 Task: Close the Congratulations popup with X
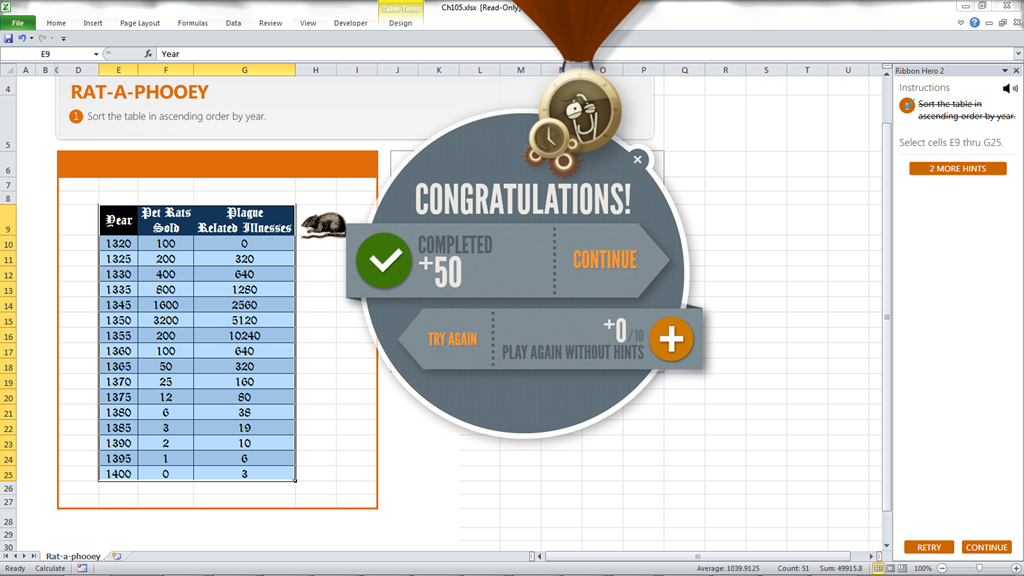[x=638, y=159]
